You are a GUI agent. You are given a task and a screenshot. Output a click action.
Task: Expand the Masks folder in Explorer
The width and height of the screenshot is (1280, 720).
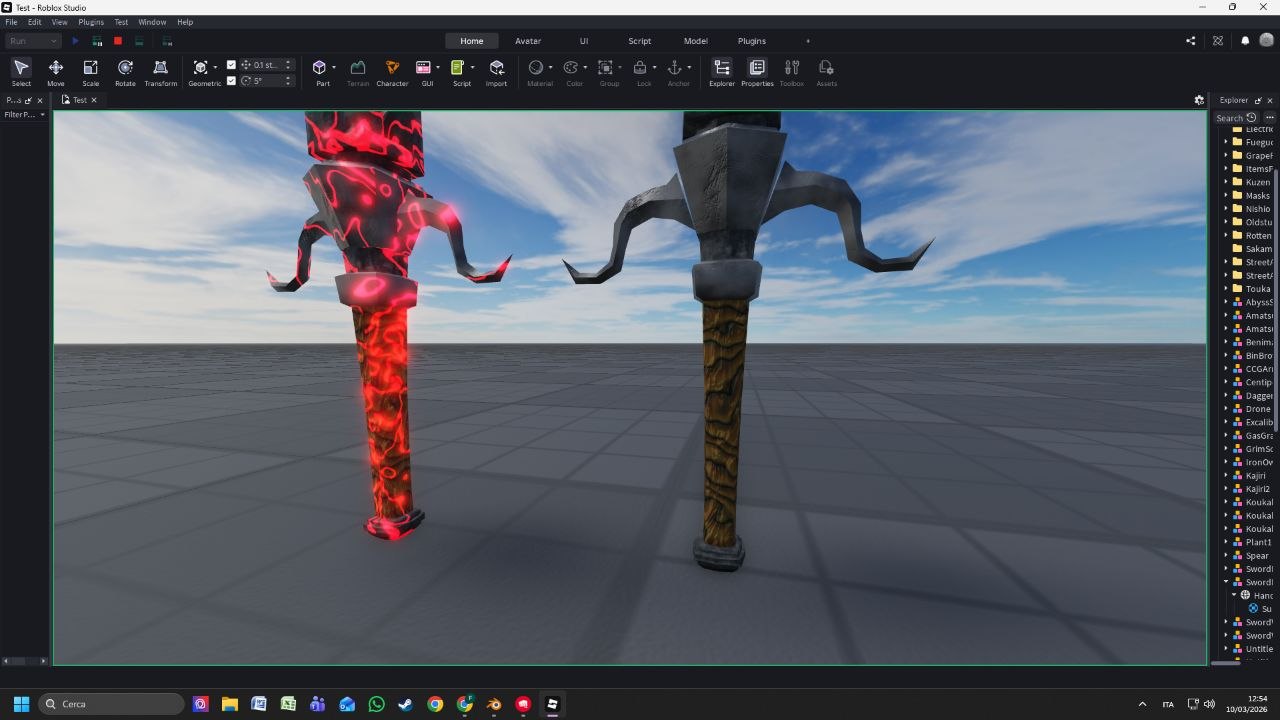point(1225,195)
